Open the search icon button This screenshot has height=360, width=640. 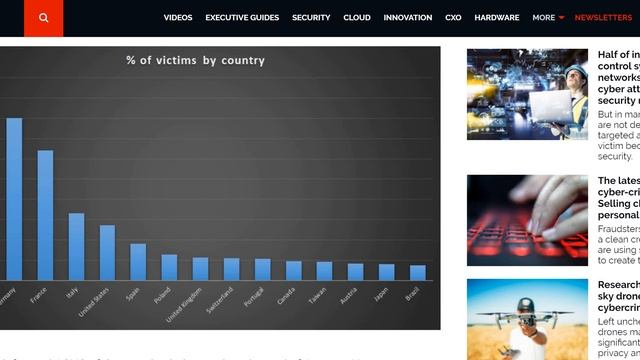pyautogui.click(x=44, y=18)
